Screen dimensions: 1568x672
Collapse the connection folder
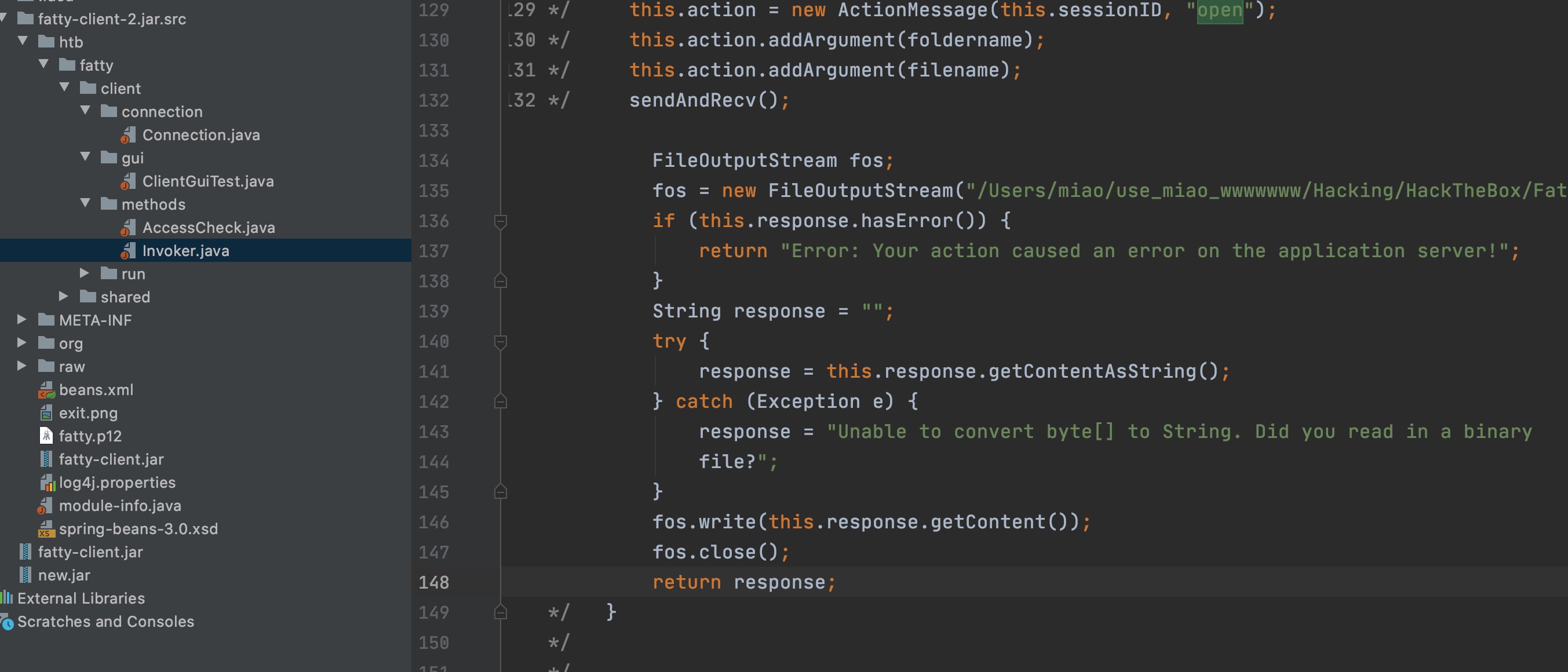pos(85,111)
